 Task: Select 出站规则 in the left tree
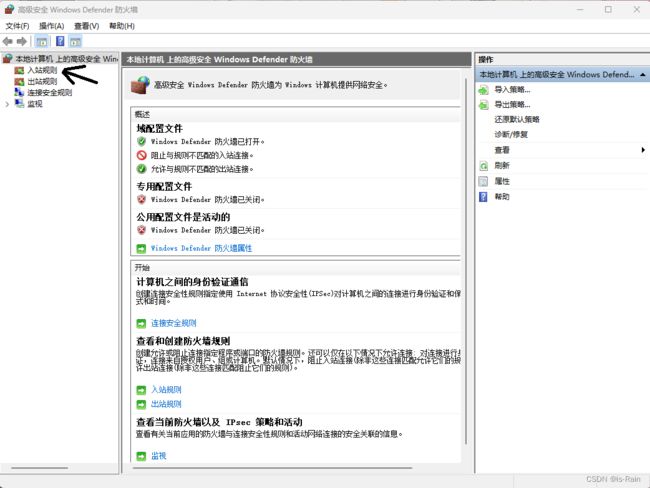pos(42,81)
